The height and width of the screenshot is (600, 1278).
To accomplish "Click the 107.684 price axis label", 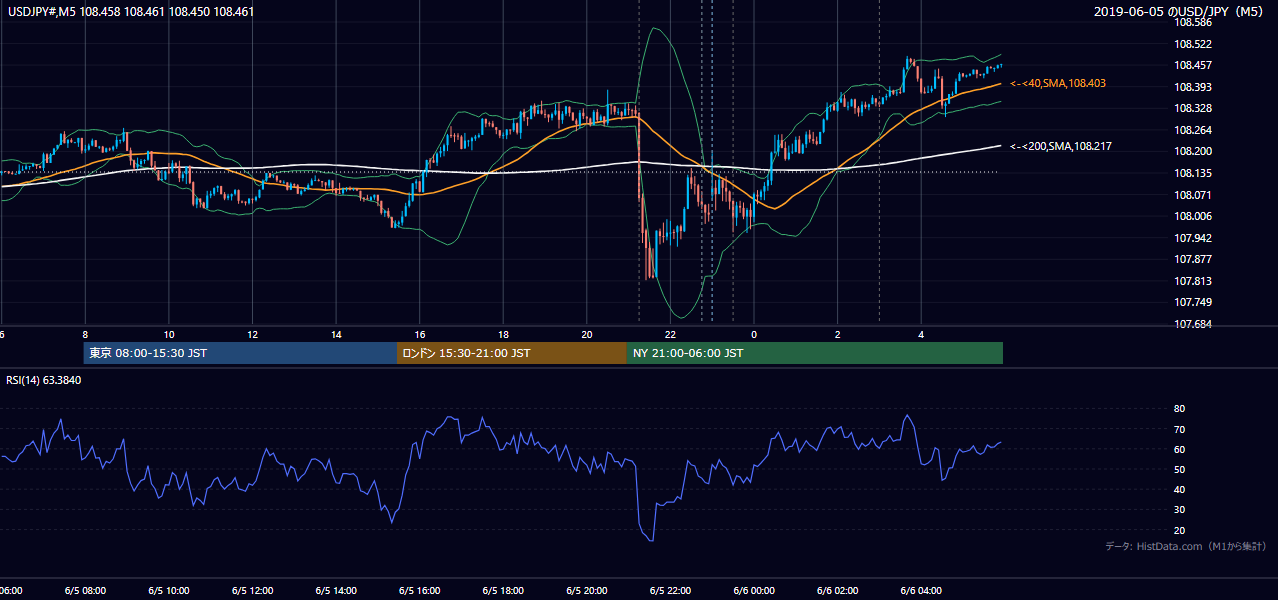I will click(1193, 324).
